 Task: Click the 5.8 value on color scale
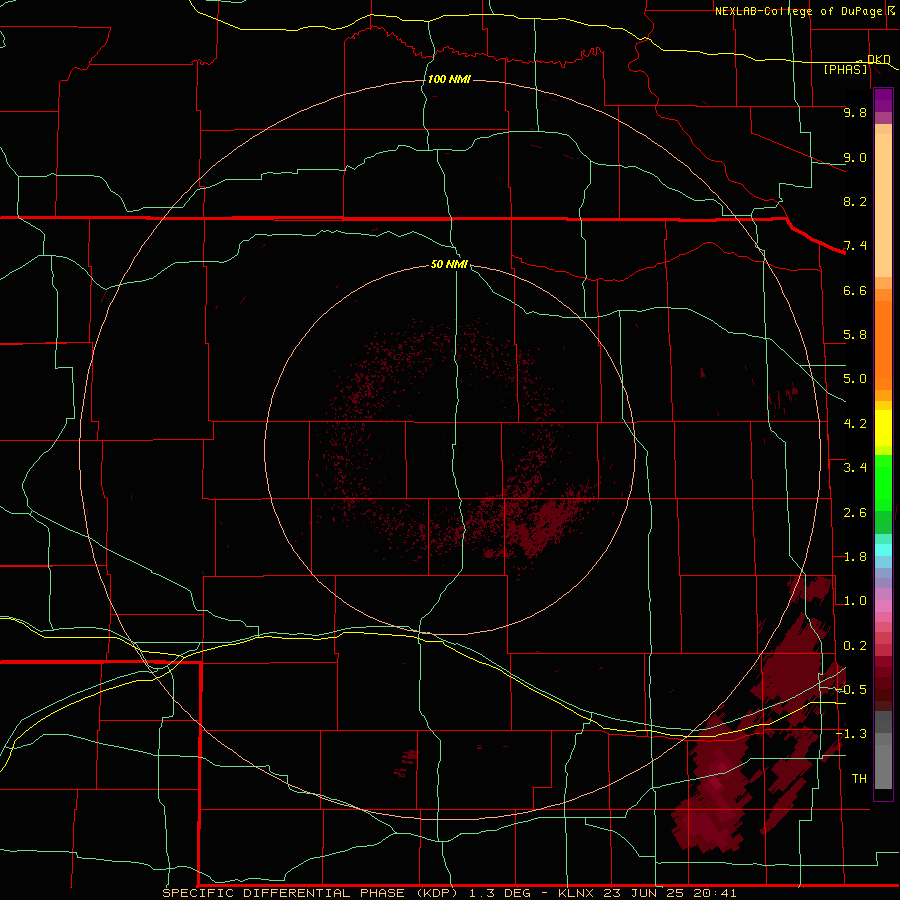pyautogui.click(x=855, y=335)
